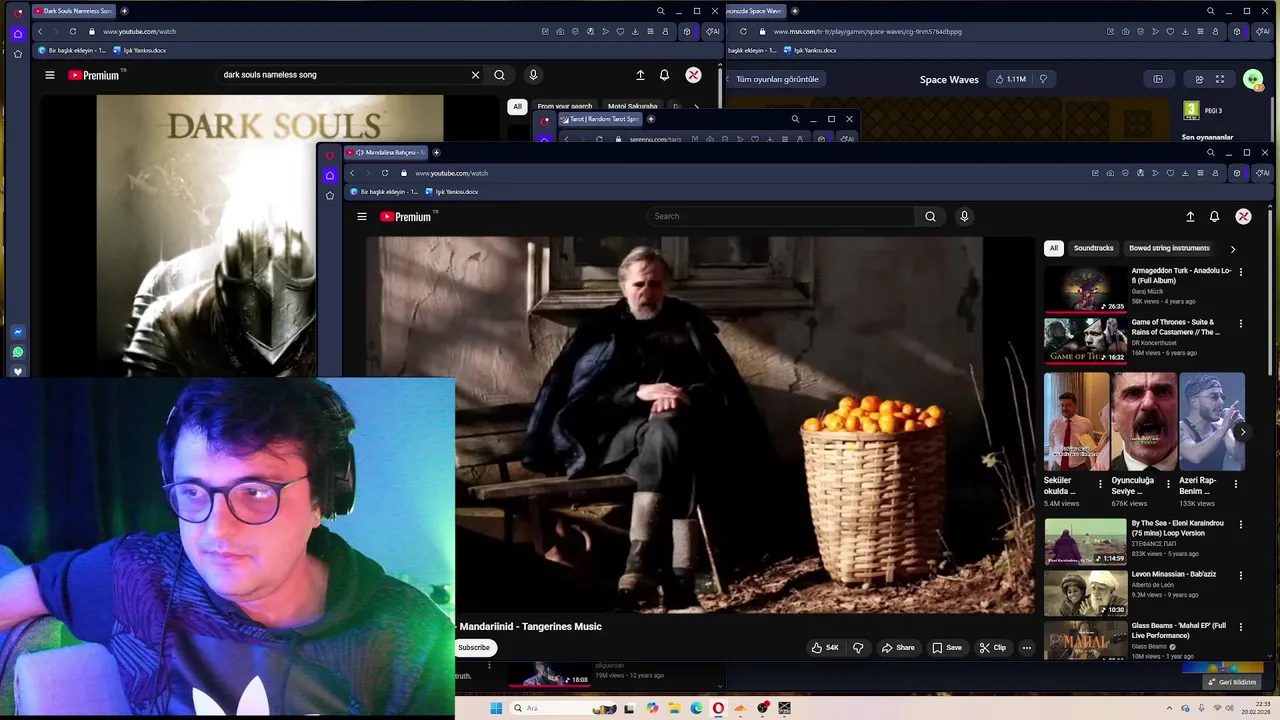1280x720 pixels.
Task: Click the front window search magnifier button
Action: point(930,216)
